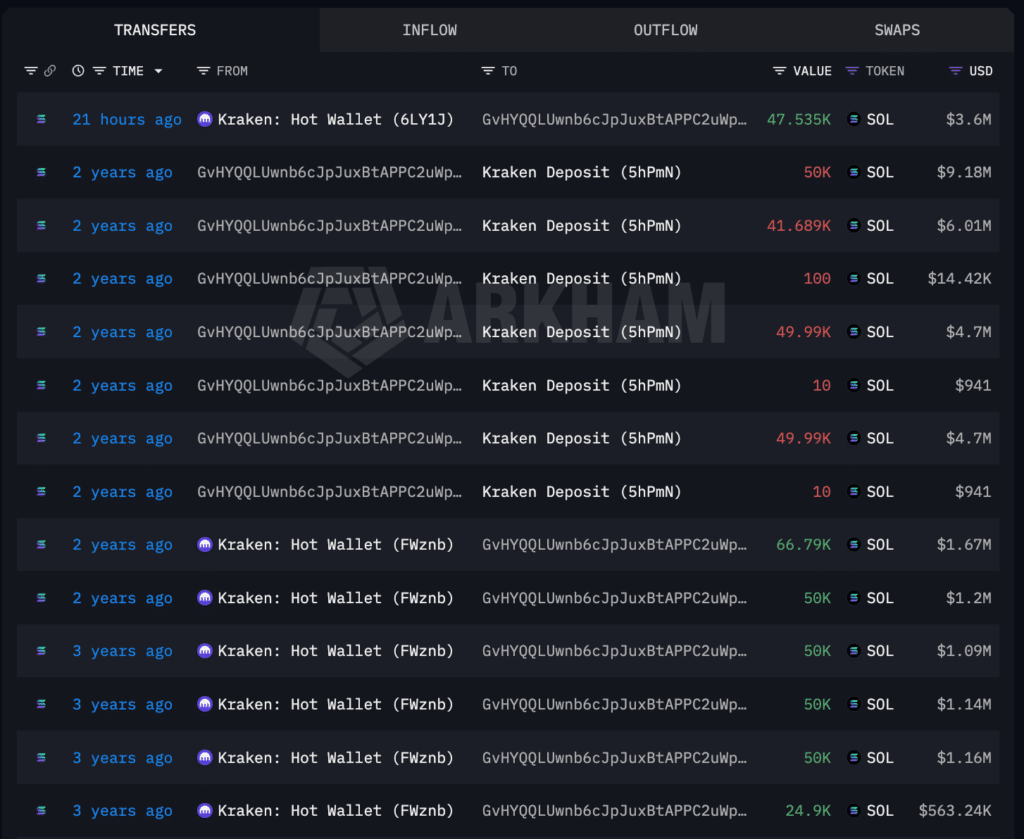
Task: Click Kraken logo in the $1.2M row
Action: [x=204, y=597]
